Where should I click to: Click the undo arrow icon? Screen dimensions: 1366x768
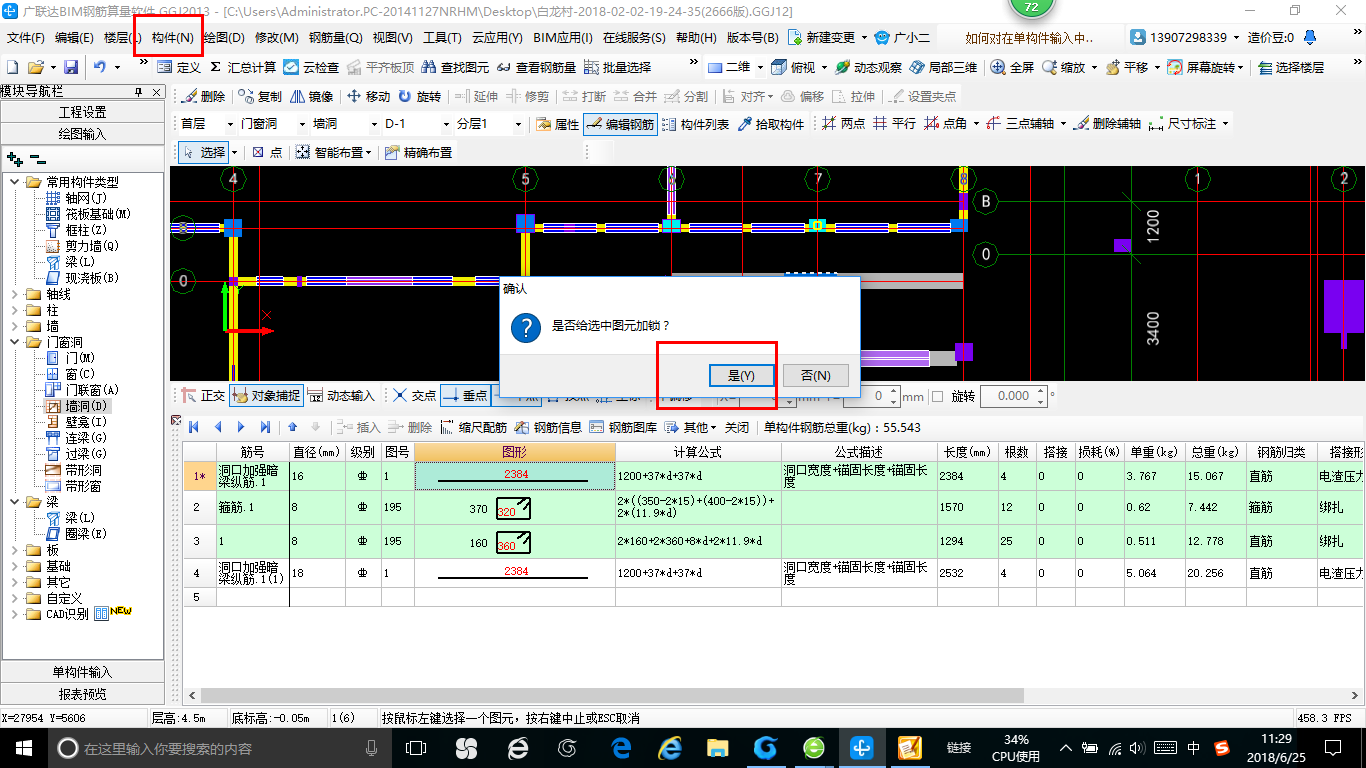[x=100, y=67]
